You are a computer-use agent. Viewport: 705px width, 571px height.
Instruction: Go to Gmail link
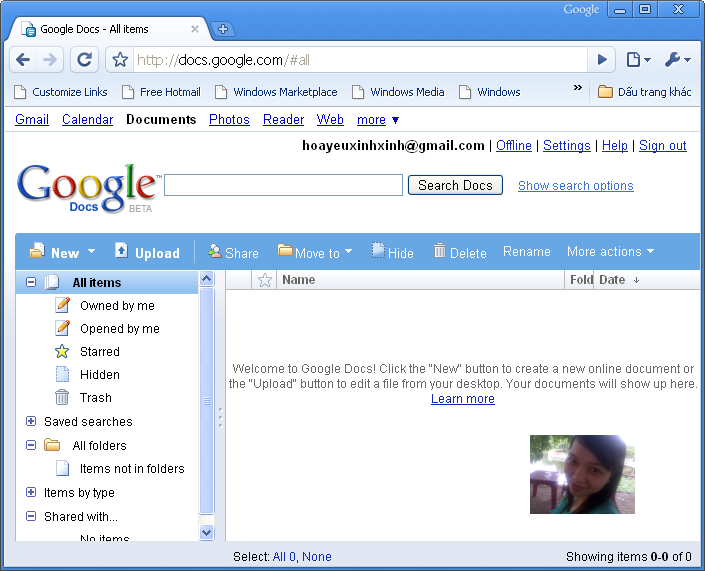[x=32, y=120]
